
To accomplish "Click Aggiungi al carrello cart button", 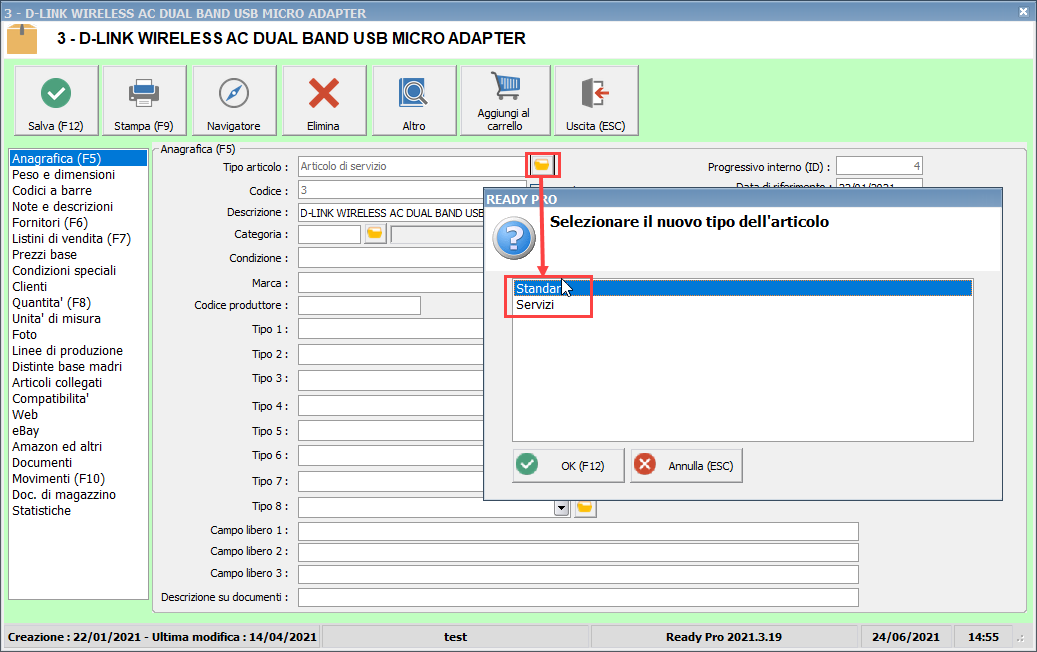I will click(x=505, y=101).
